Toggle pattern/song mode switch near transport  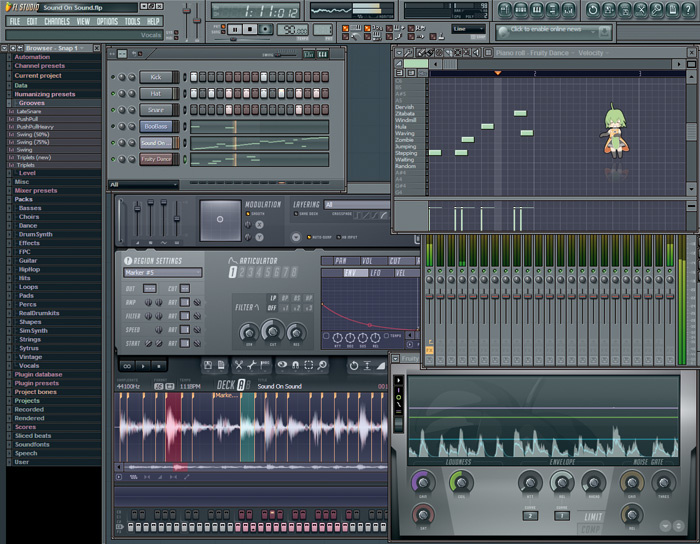223,29
